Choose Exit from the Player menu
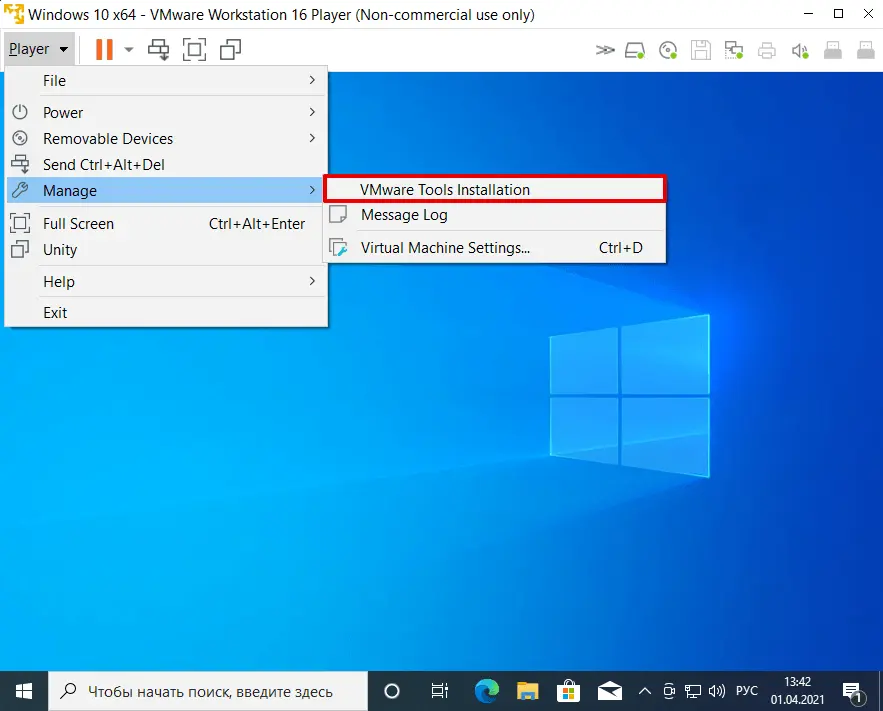Screen dimensions: 883x711 point(167,312)
